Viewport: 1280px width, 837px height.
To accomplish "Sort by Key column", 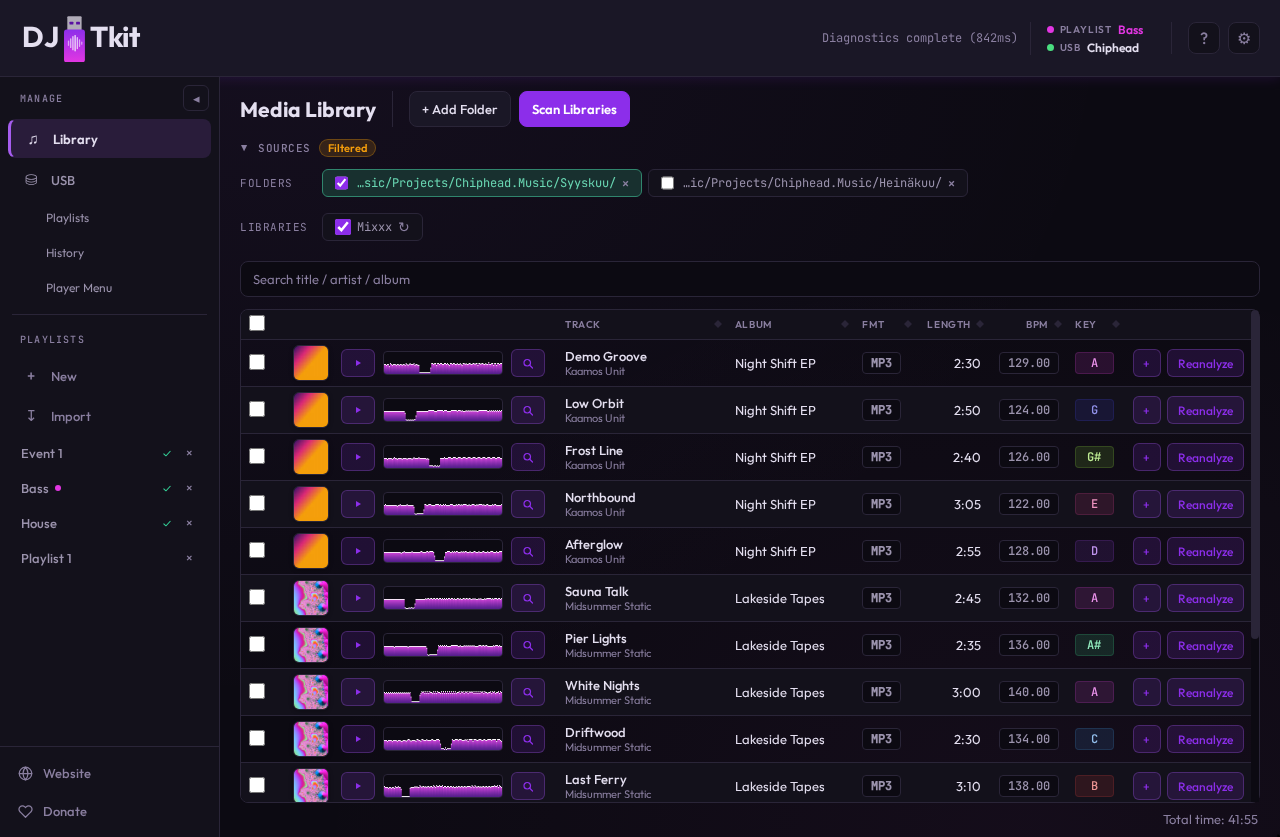I will coord(1097,324).
